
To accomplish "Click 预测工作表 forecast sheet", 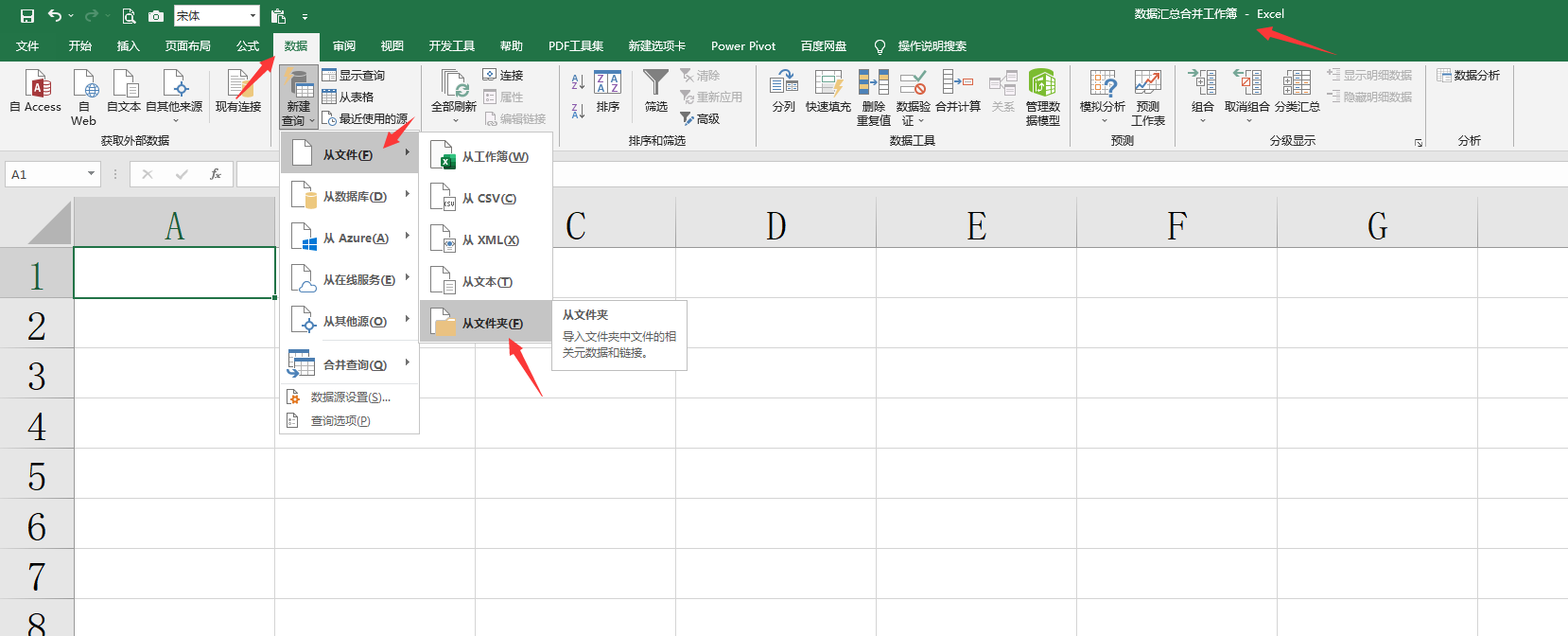I will point(1148,97).
